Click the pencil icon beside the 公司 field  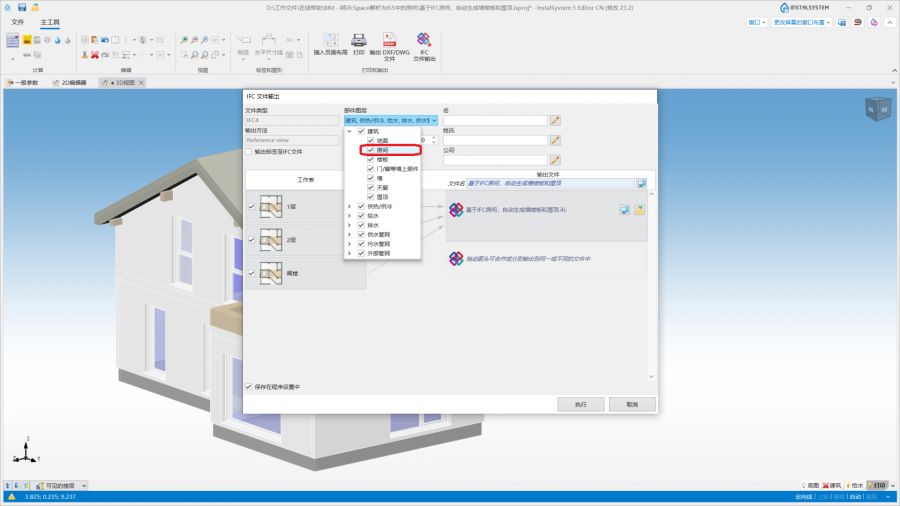click(555, 160)
